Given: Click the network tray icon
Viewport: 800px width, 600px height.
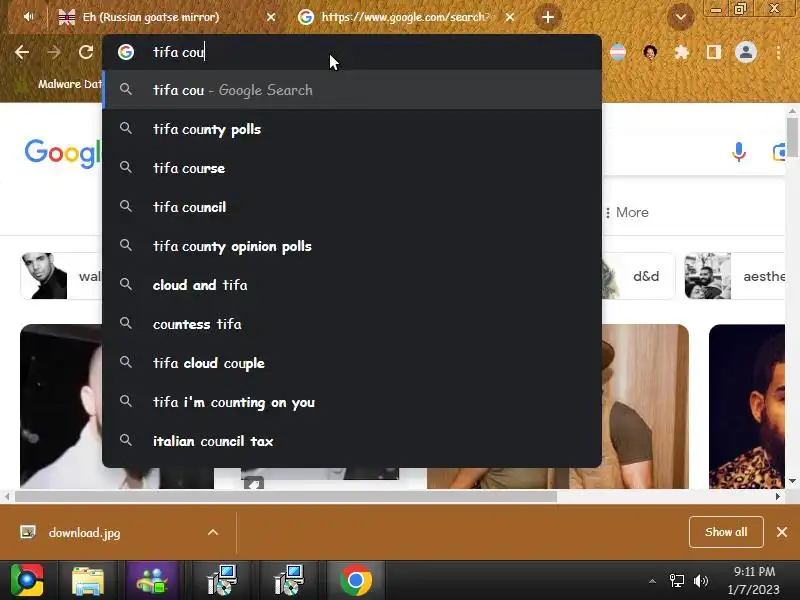Looking at the screenshot, I should [x=677, y=581].
